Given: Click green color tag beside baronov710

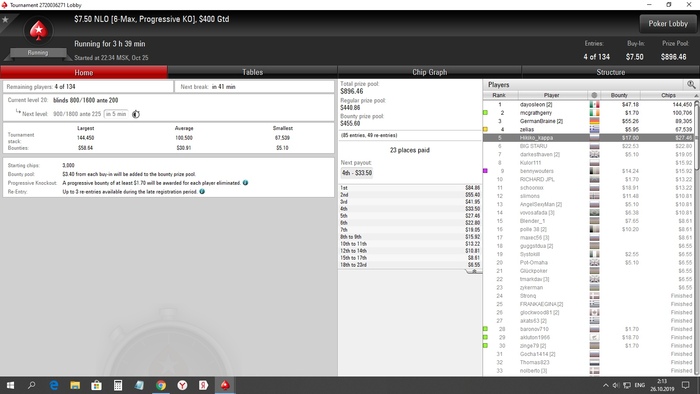Looking at the screenshot, I should (x=485, y=329).
